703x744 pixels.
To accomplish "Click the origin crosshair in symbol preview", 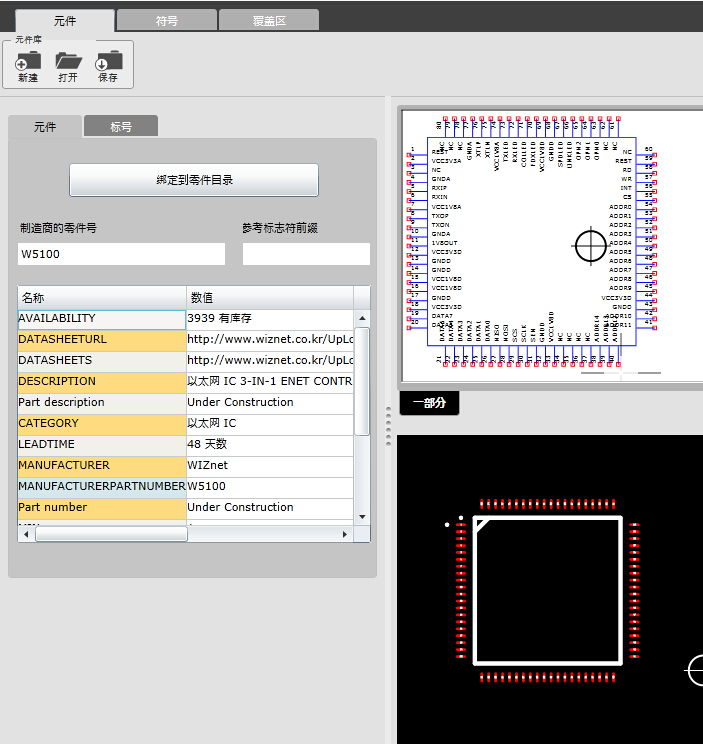I will coord(591,246).
